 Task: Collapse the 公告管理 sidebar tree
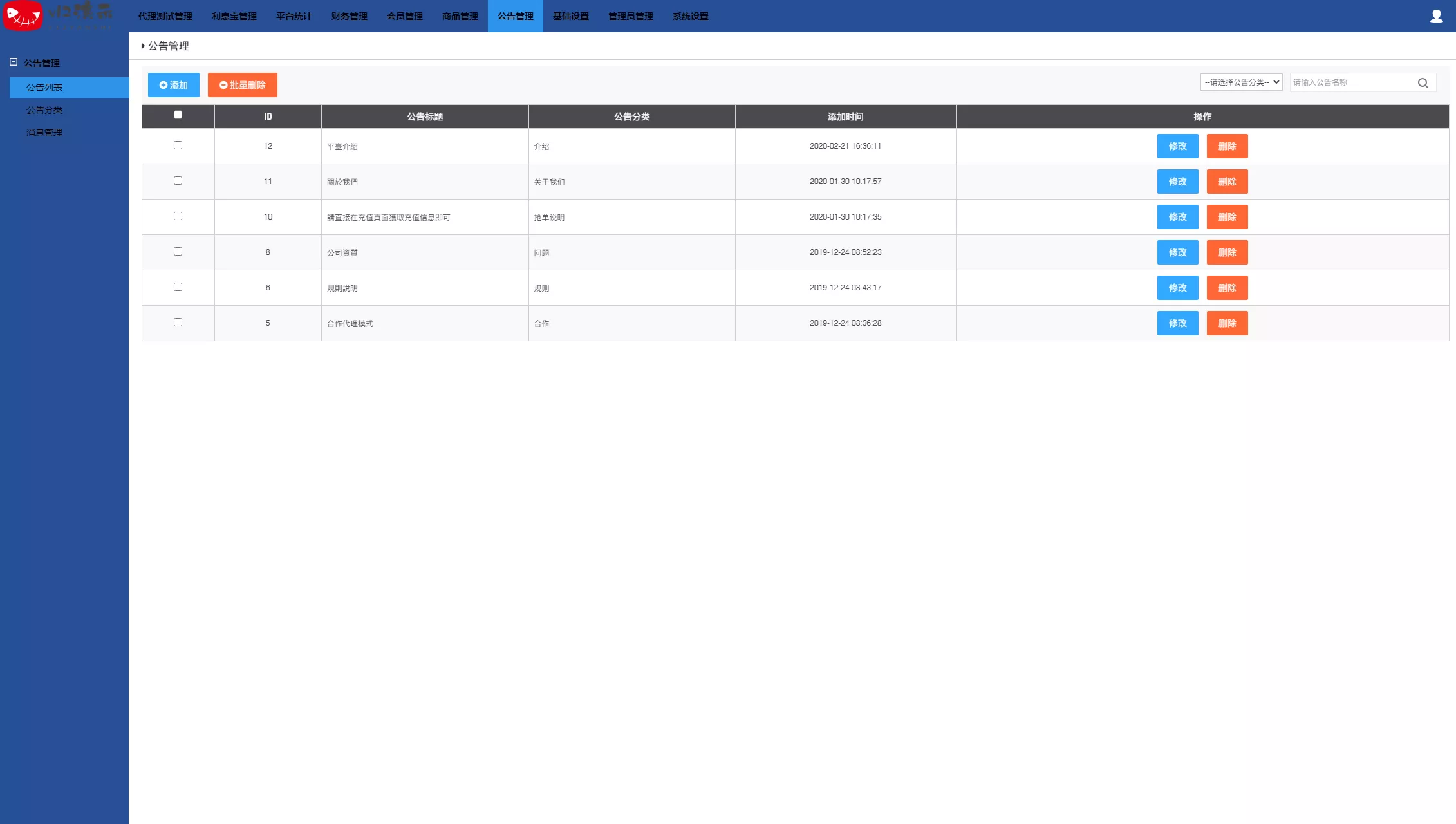point(14,62)
